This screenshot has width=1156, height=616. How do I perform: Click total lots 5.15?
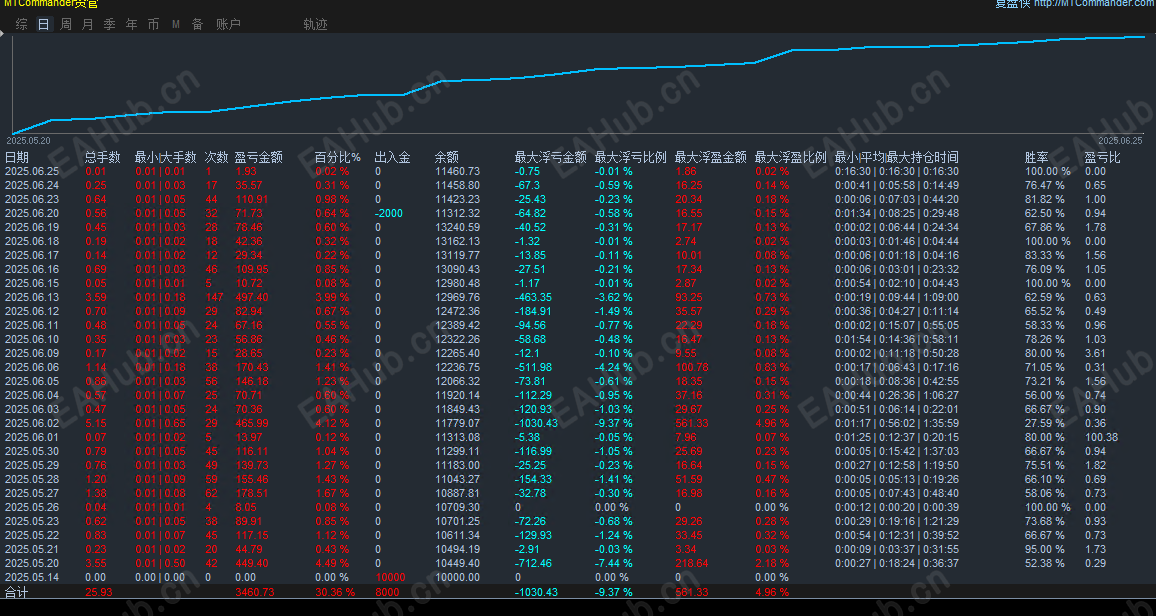[95, 423]
